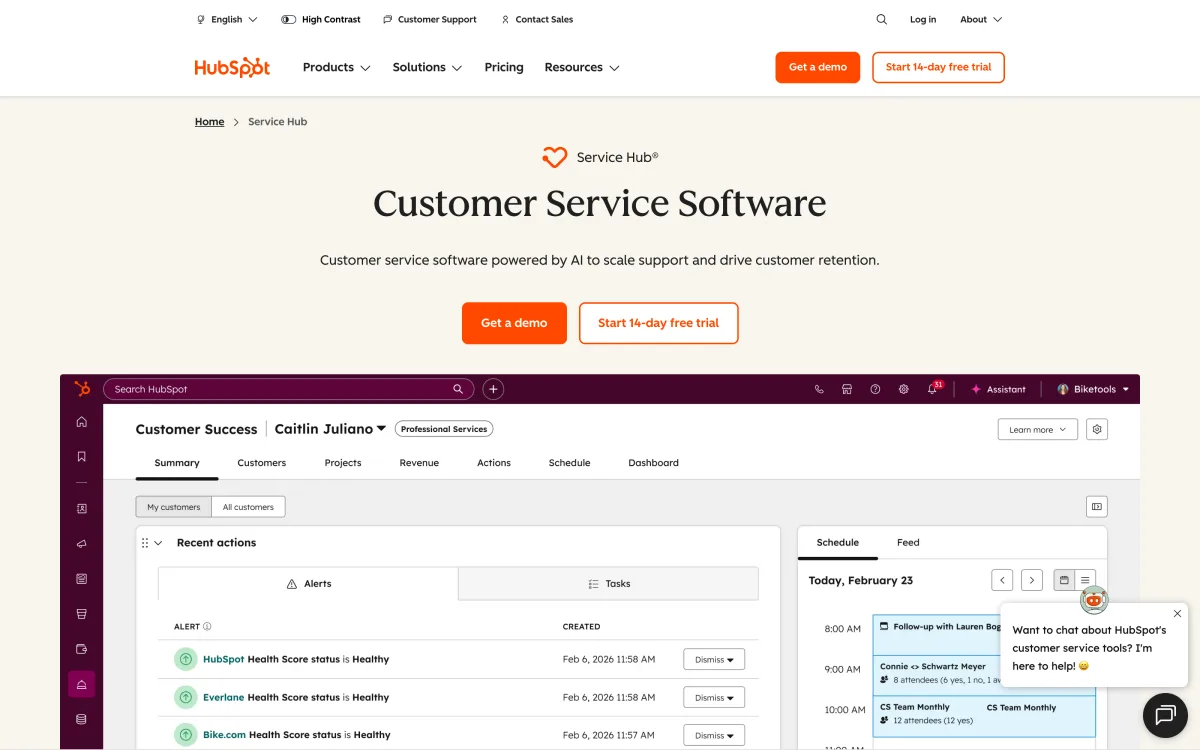
Task: Expand the Solutions menu
Action: tap(427, 67)
